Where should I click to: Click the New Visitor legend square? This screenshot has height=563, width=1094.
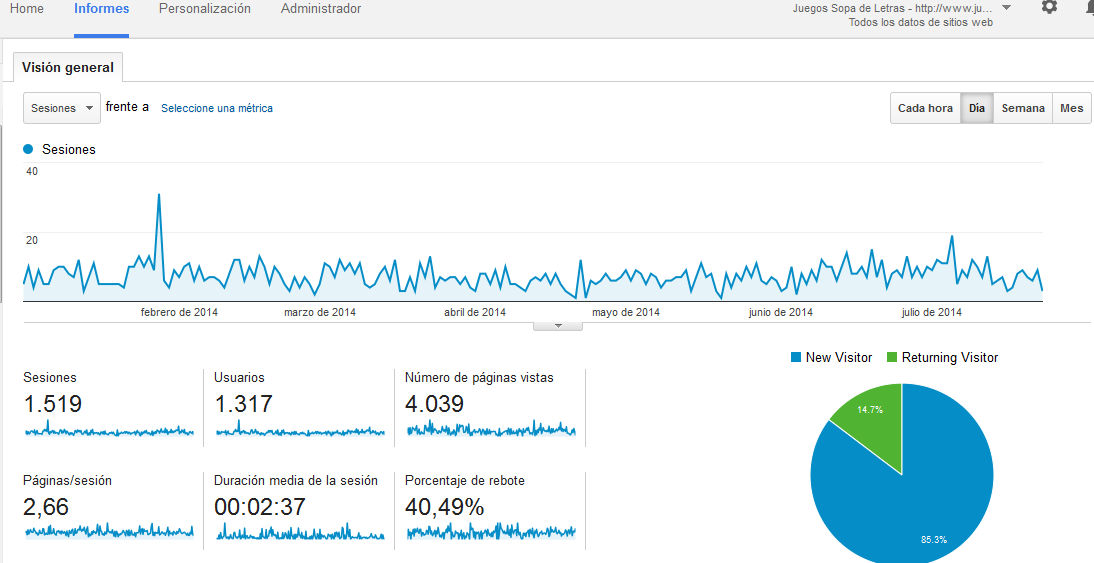(x=796, y=357)
